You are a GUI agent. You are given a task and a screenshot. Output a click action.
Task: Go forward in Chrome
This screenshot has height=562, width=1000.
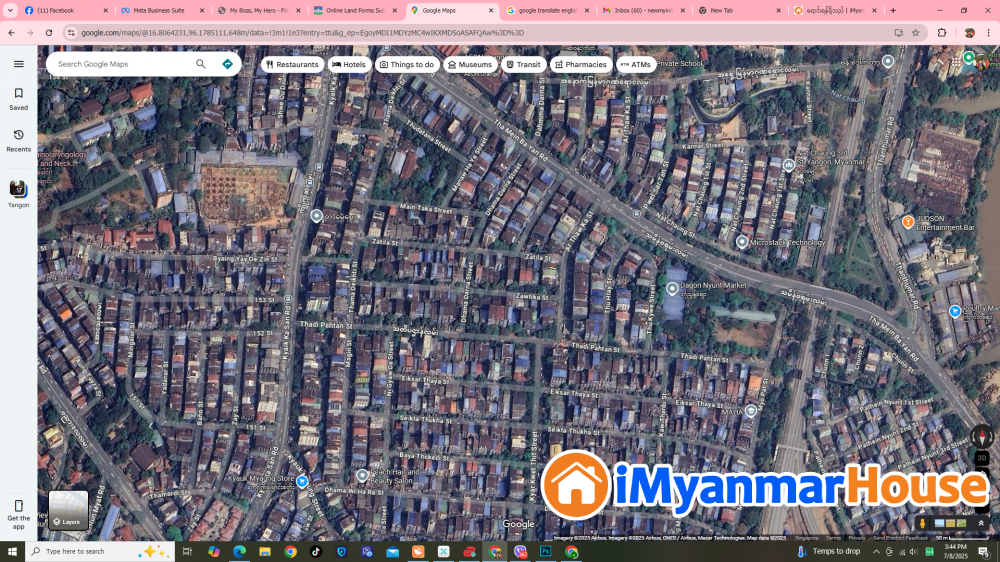30,33
